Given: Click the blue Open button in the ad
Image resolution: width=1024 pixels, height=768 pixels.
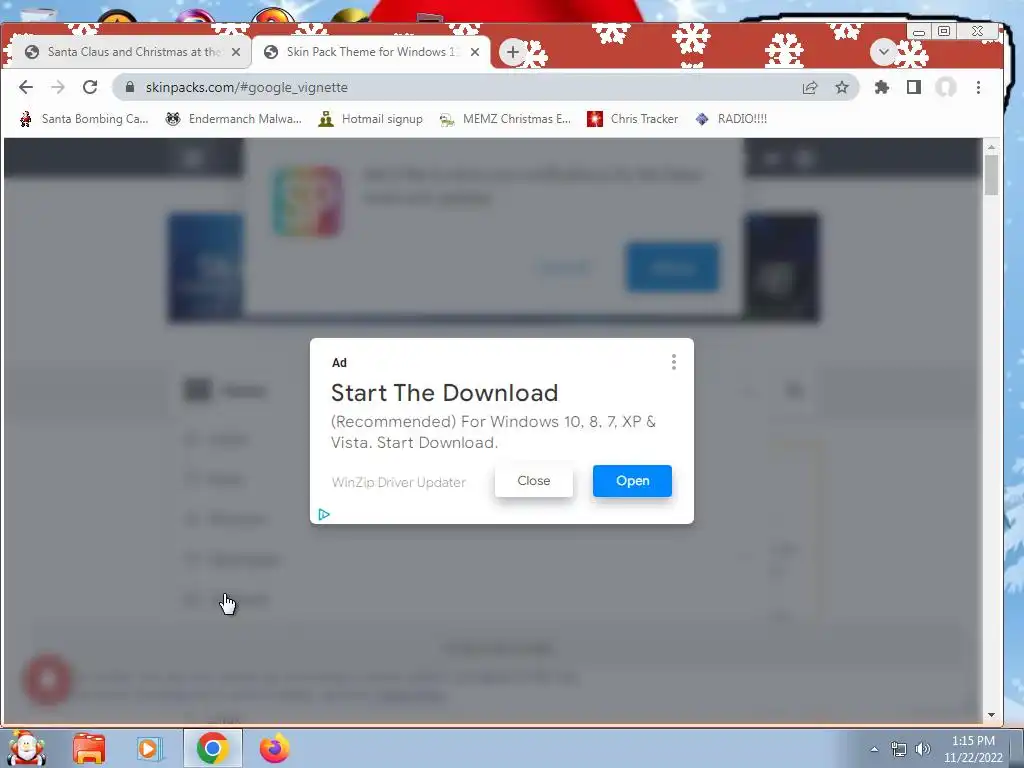Looking at the screenshot, I should [x=632, y=481].
